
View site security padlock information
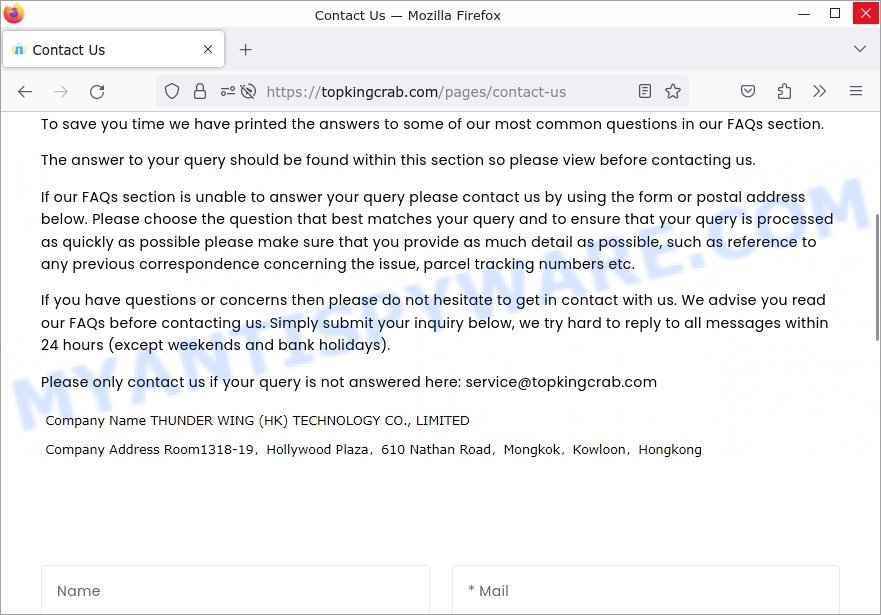[199, 91]
